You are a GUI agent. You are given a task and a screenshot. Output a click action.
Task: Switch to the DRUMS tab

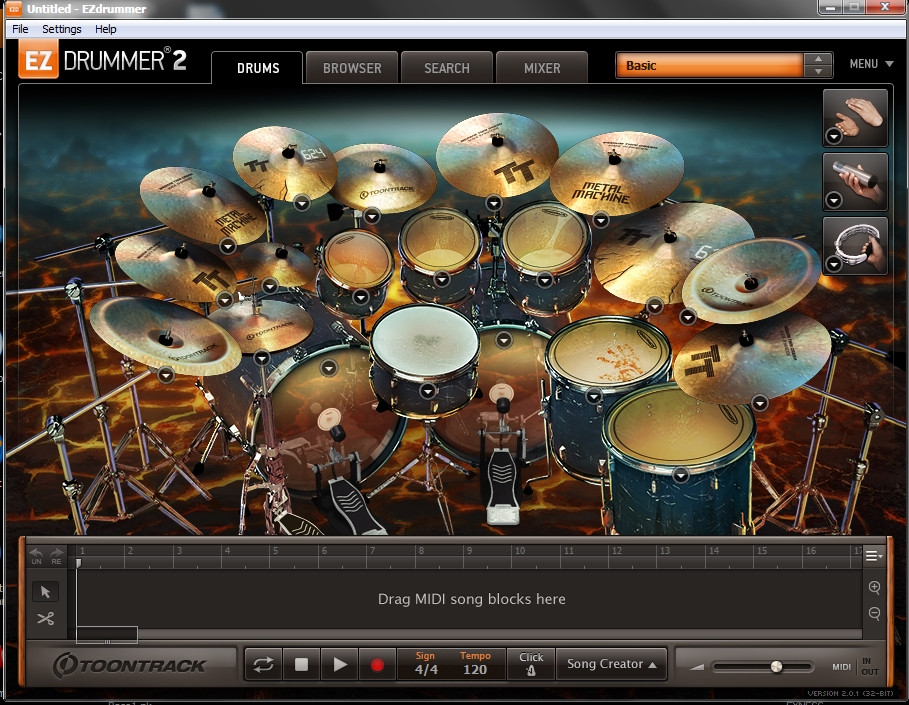[x=258, y=68]
